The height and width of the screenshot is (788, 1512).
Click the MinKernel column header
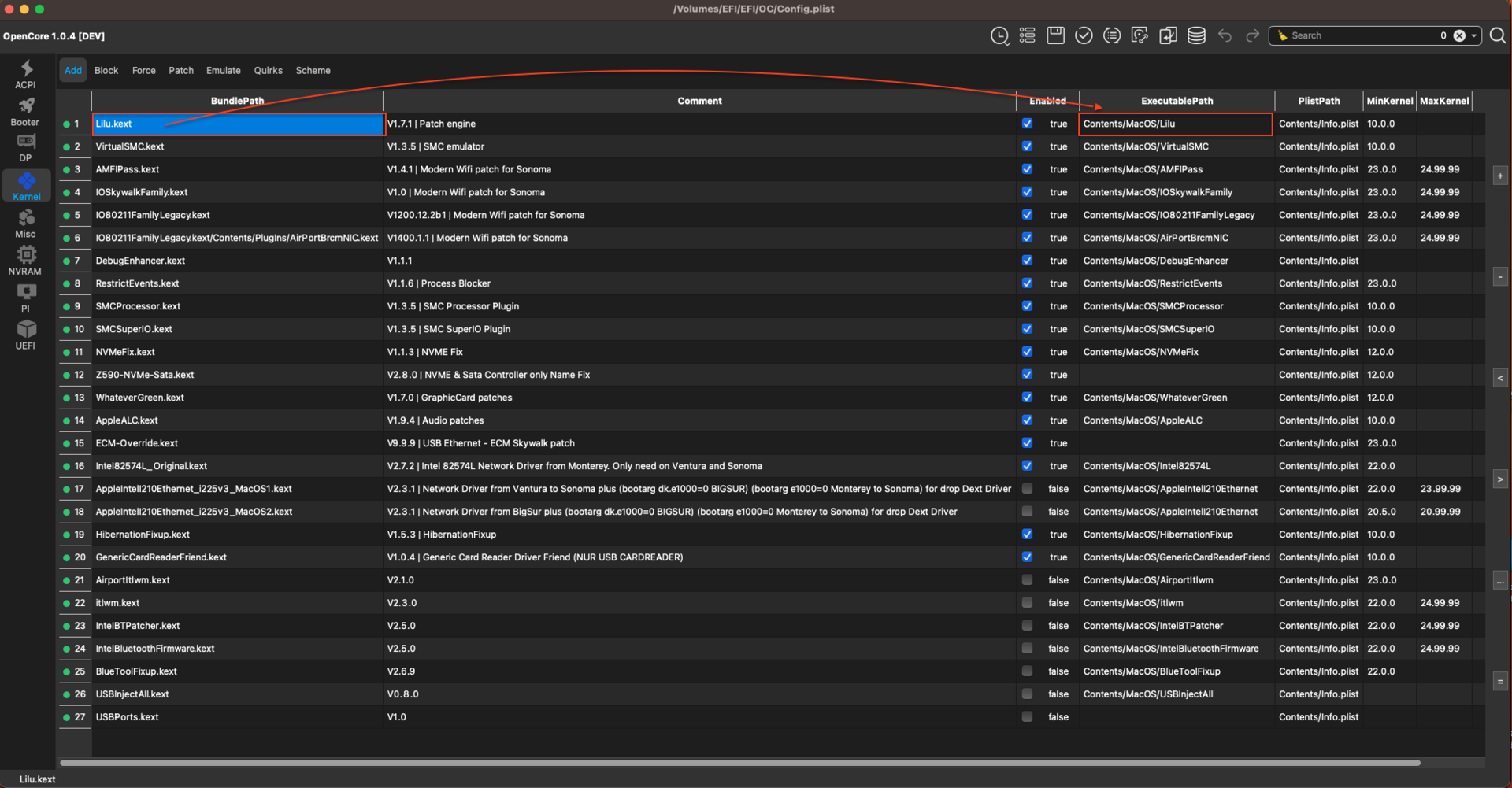(x=1390, y=101)
